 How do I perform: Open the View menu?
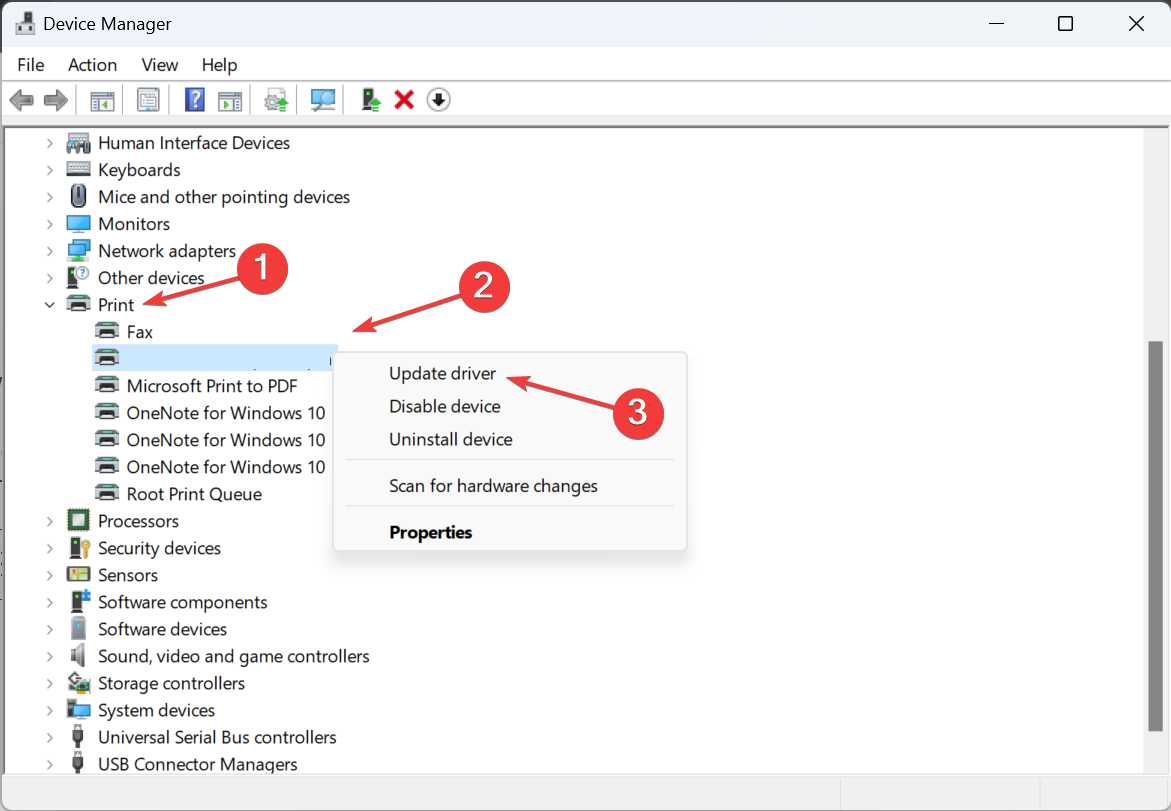(160, 65)
